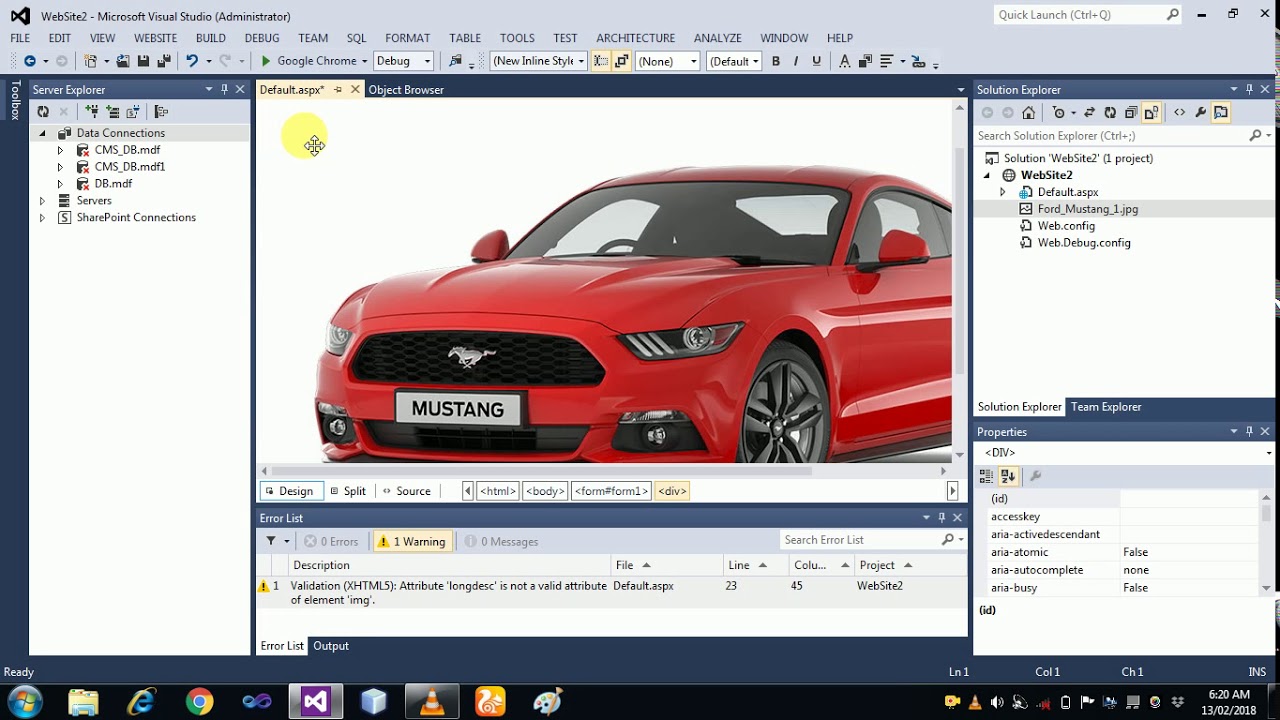1280x720 pixels.
Task: Open the FORMAT menu
Action: (407, 38)
